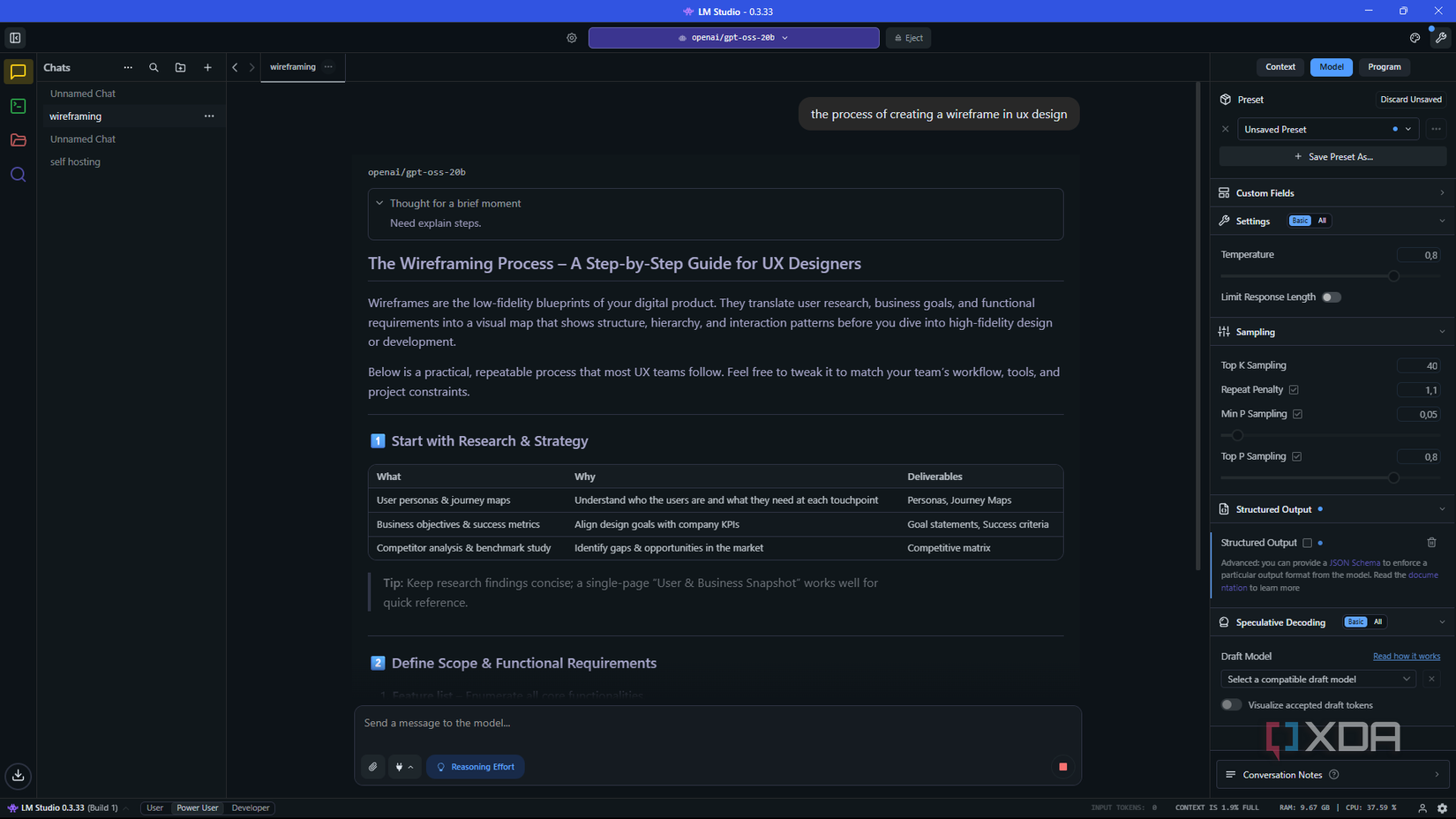
Task: Open the Developer terminal section
Action: (x=18, y=106)
